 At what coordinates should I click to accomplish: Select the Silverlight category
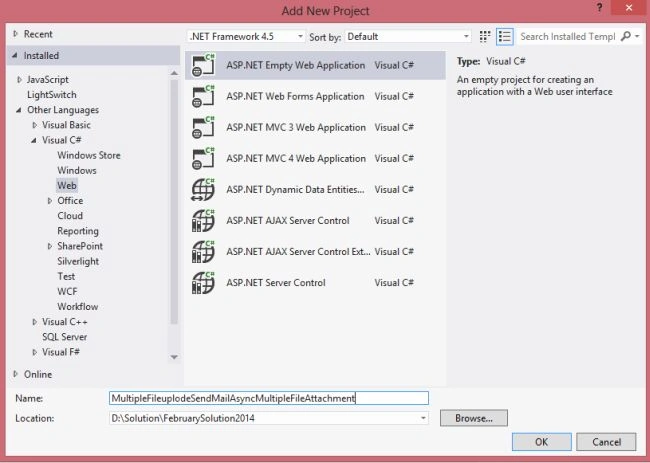click(78, 261)
